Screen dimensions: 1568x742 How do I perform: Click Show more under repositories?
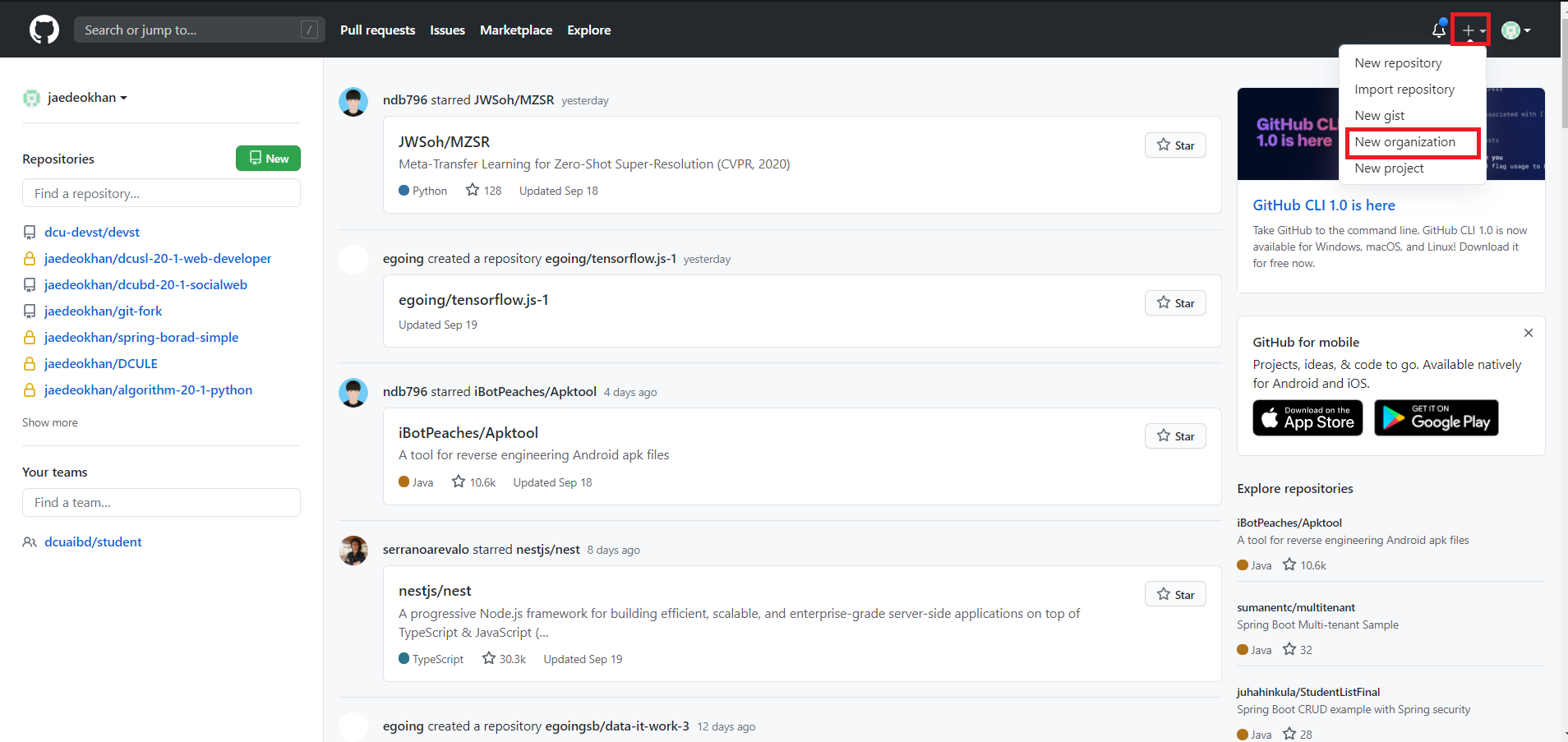[x=50, y=423]
